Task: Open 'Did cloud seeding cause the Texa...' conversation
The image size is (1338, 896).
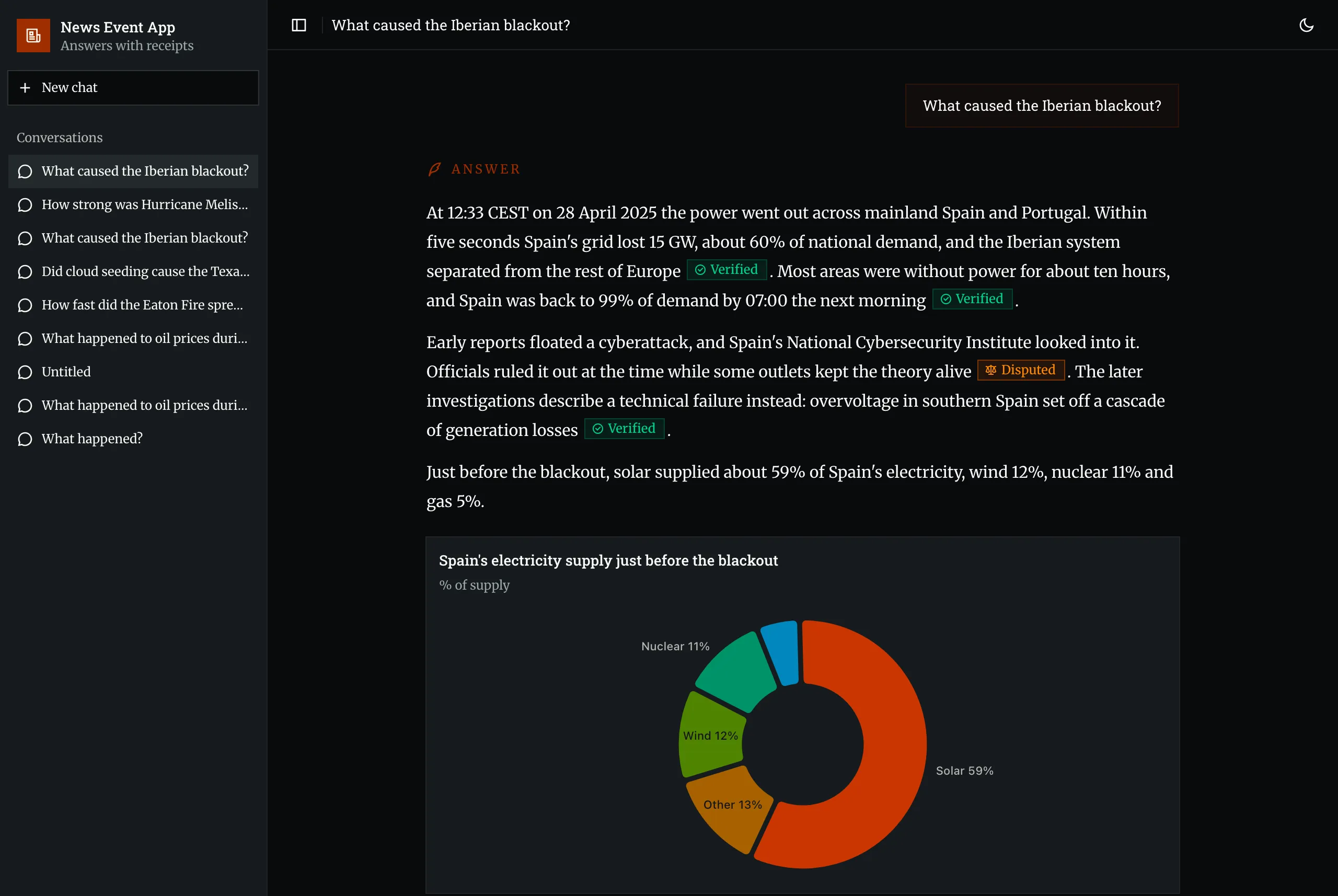Action: pyautogui.click(x=133, y=271)
